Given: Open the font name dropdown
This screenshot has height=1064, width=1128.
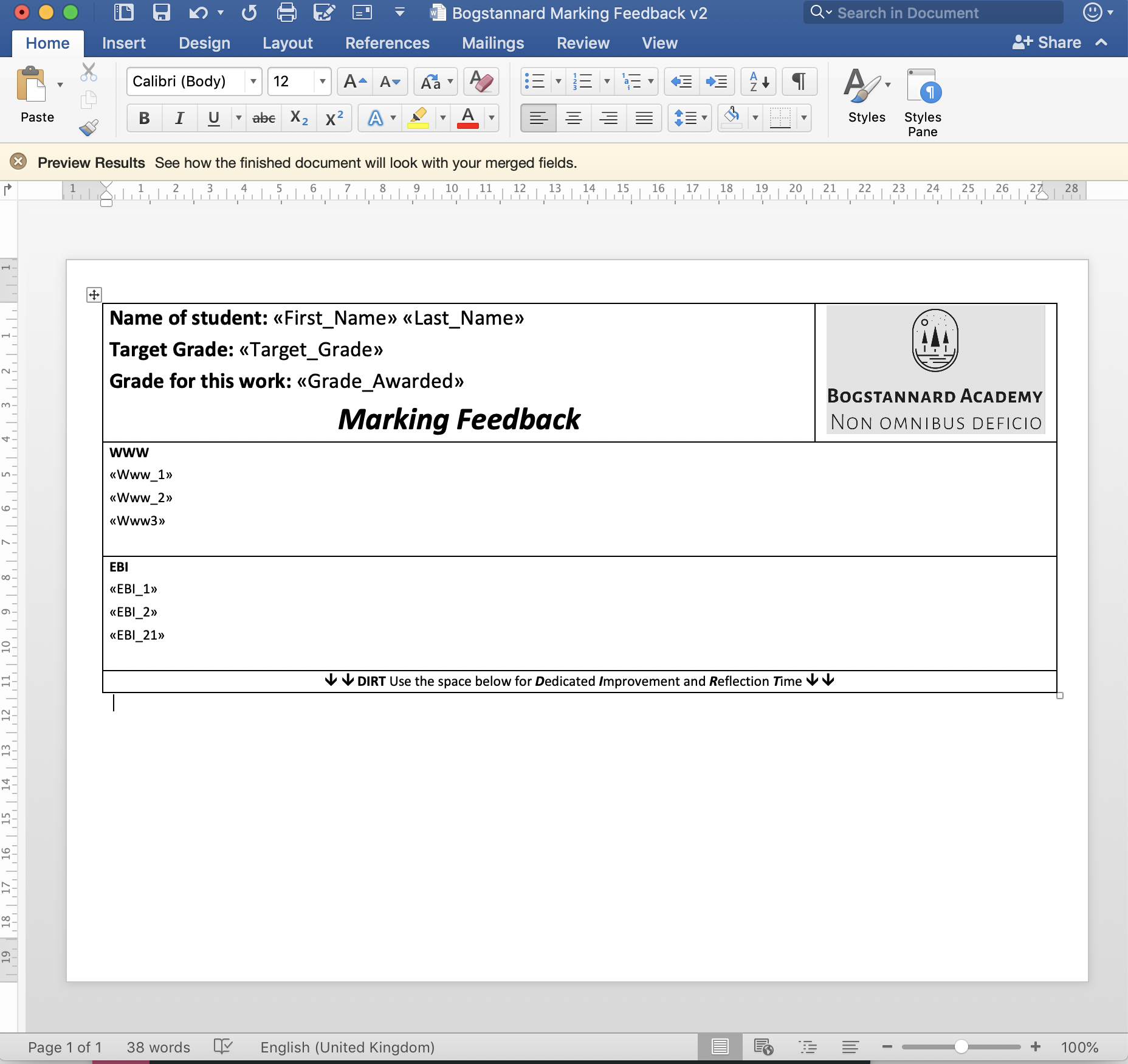Looking at the screenshot, I should [x=253, y=81].
